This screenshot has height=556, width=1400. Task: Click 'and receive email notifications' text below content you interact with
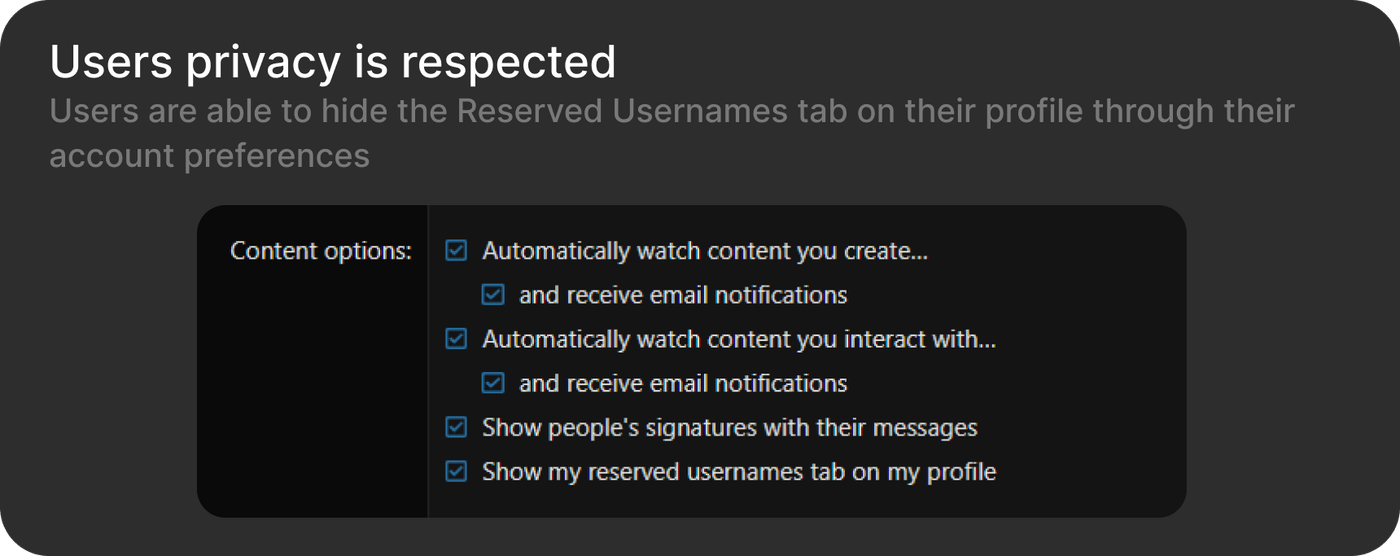click(683, 383)
